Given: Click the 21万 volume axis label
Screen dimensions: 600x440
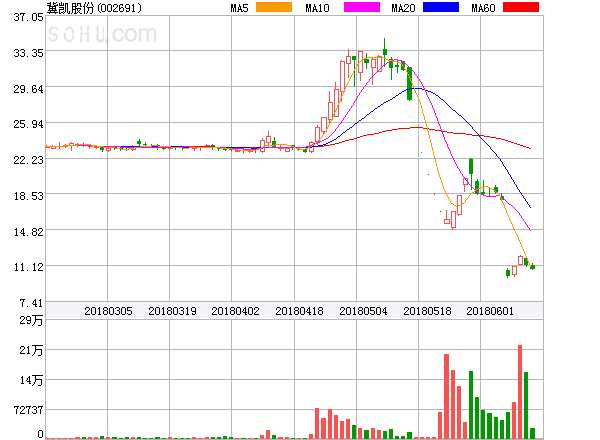Looking at the screenshot, I should (x=31, y=350).
